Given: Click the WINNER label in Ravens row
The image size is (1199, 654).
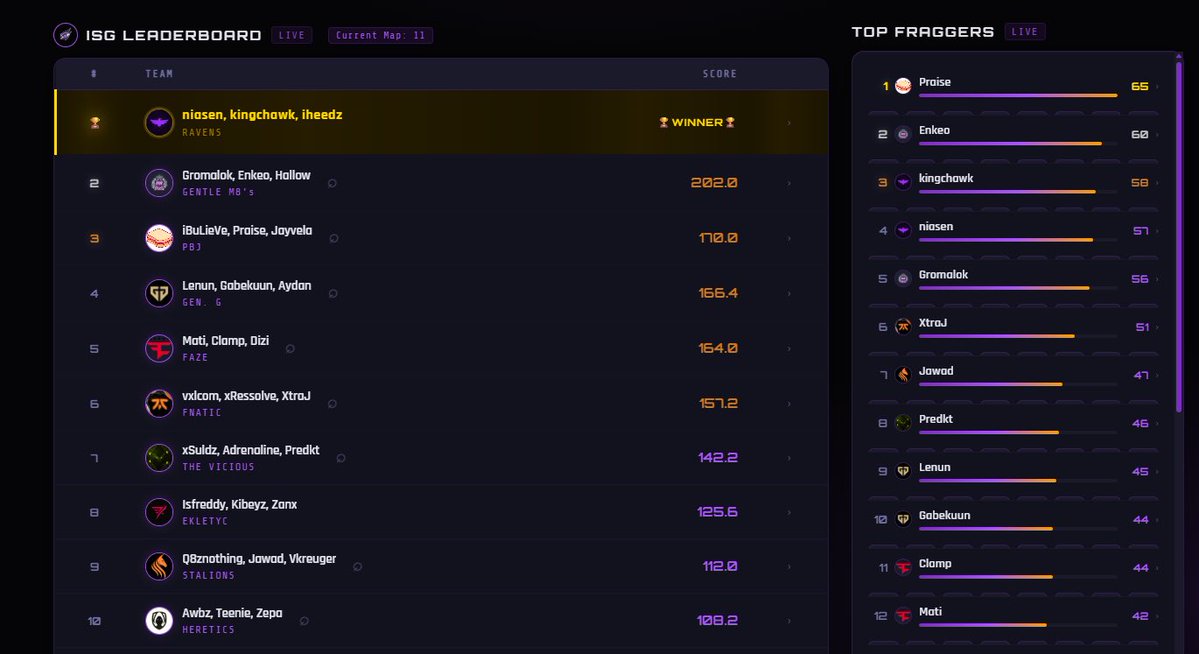Looking at the screenshot, I should click(x=697, y=122).
